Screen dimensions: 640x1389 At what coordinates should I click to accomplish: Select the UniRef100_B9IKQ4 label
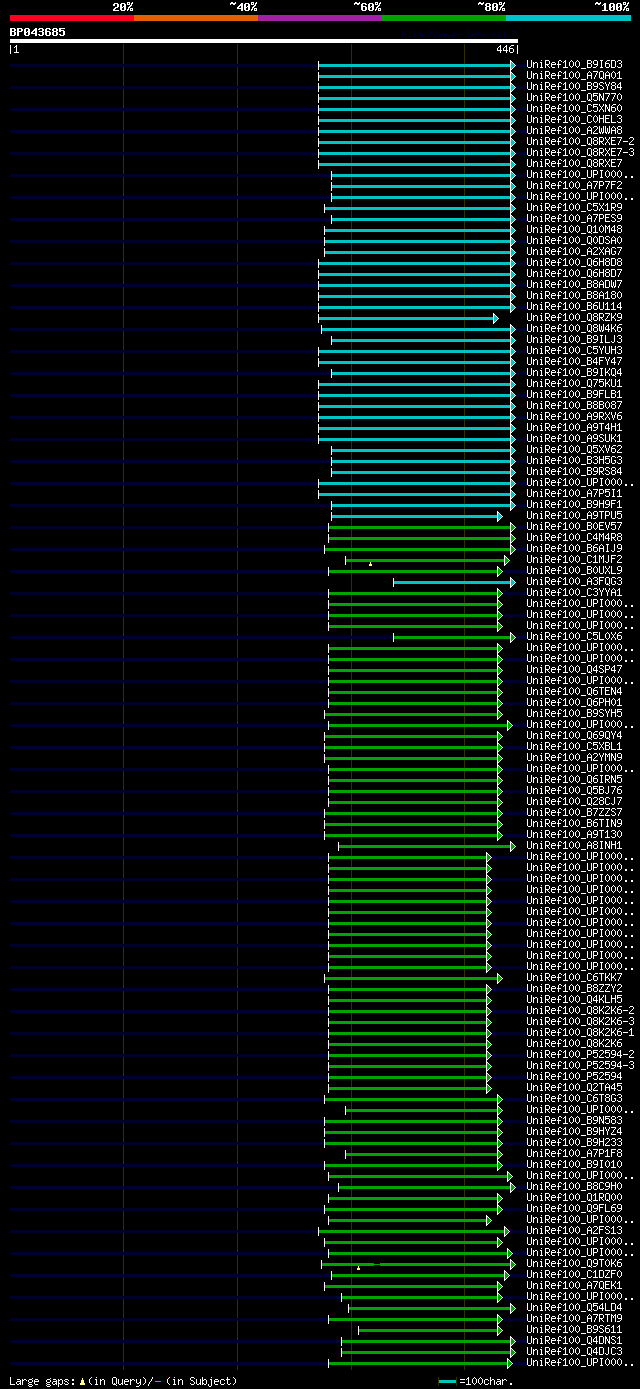pos(574,373)
